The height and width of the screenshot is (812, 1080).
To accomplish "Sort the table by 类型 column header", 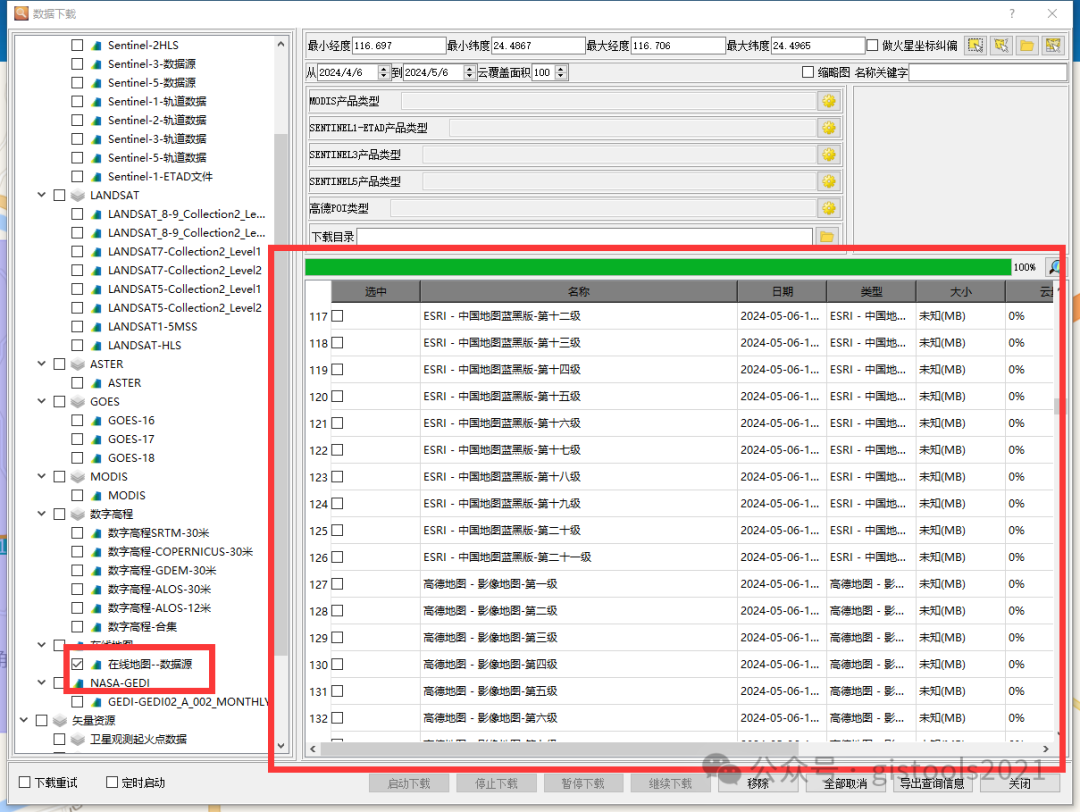I will 871,292.
